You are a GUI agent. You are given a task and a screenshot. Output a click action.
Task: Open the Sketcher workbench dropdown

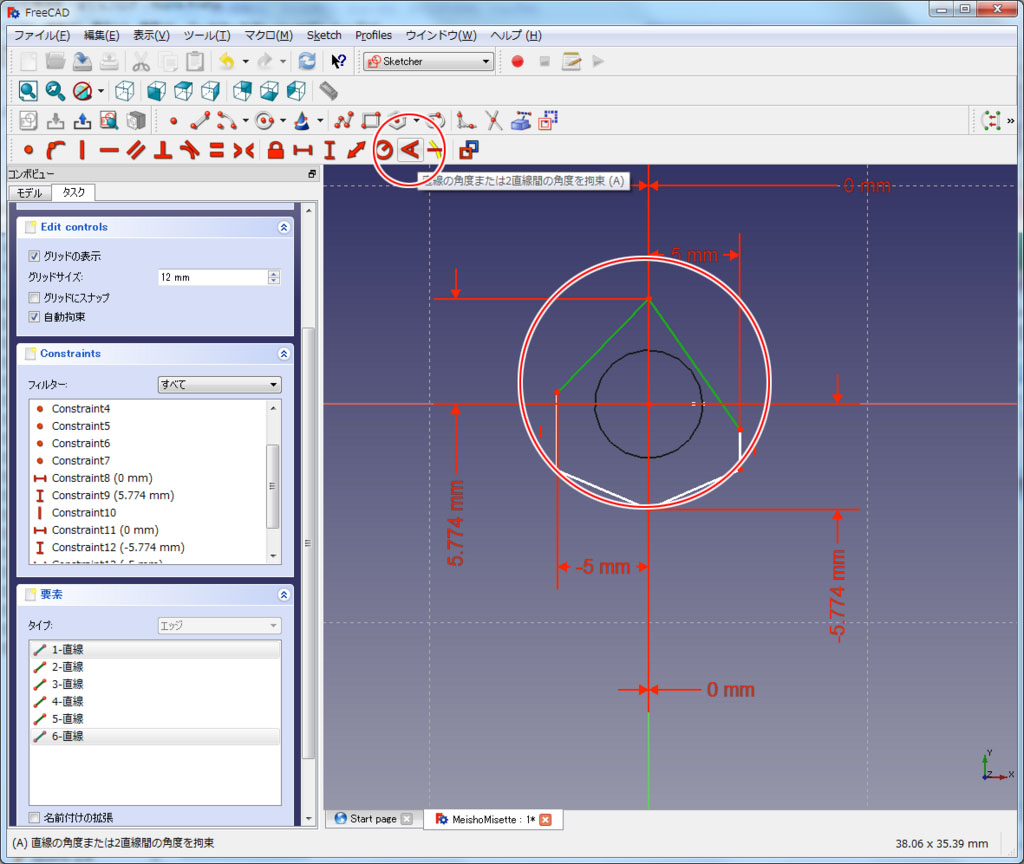click(x=429, y=61)
